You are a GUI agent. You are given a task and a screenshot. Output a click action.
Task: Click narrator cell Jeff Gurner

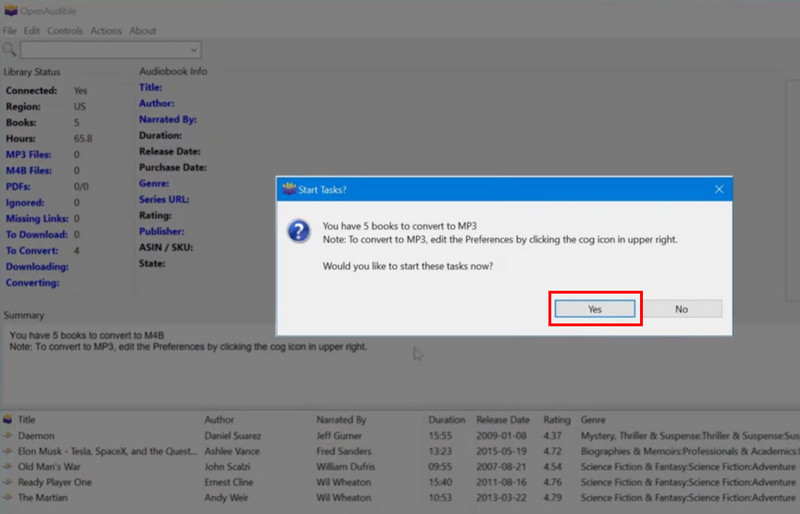339,435
